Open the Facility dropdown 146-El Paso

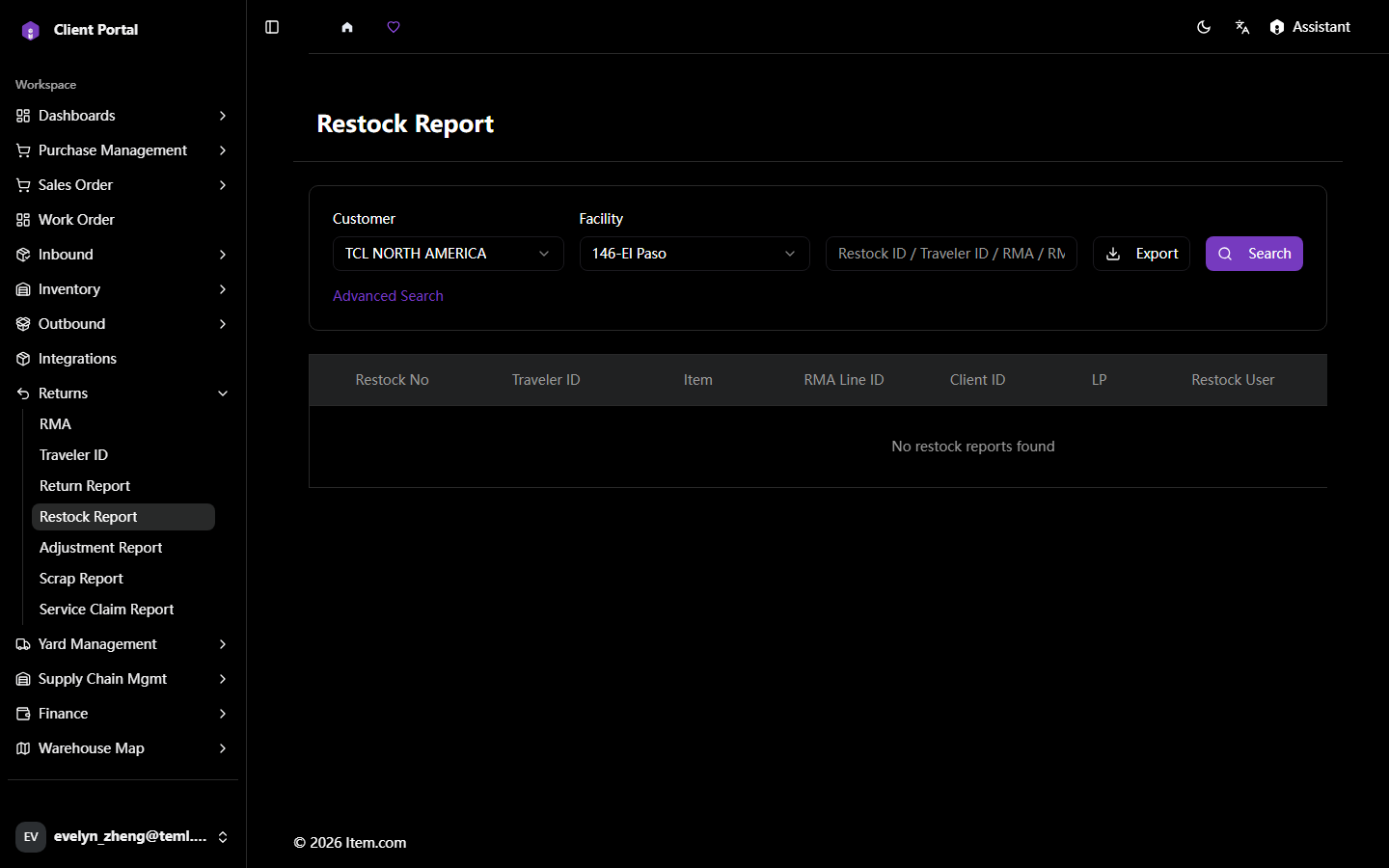[694, 254]
